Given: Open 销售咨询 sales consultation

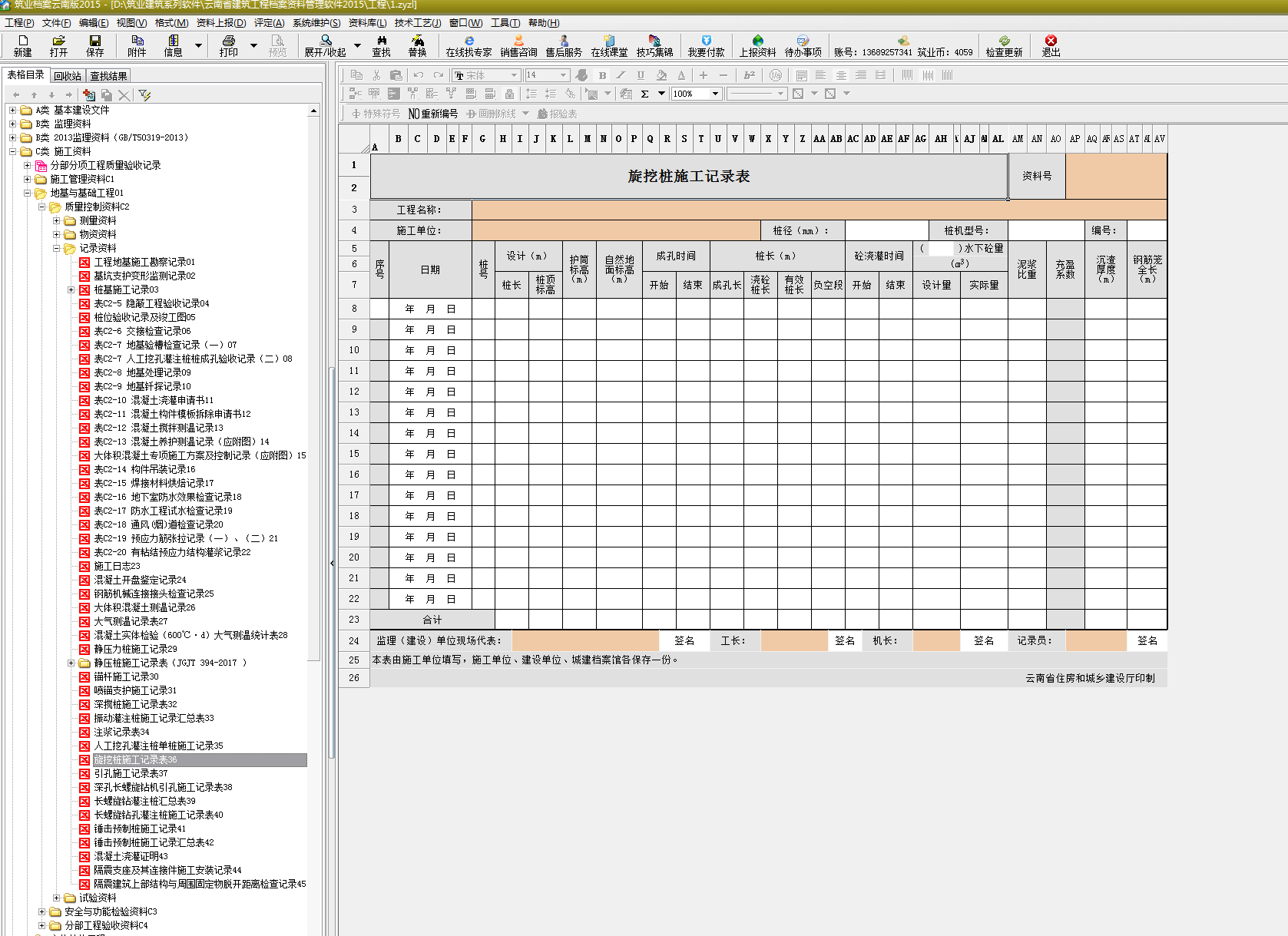Looking at the screenshot, I should click(518, 45).
